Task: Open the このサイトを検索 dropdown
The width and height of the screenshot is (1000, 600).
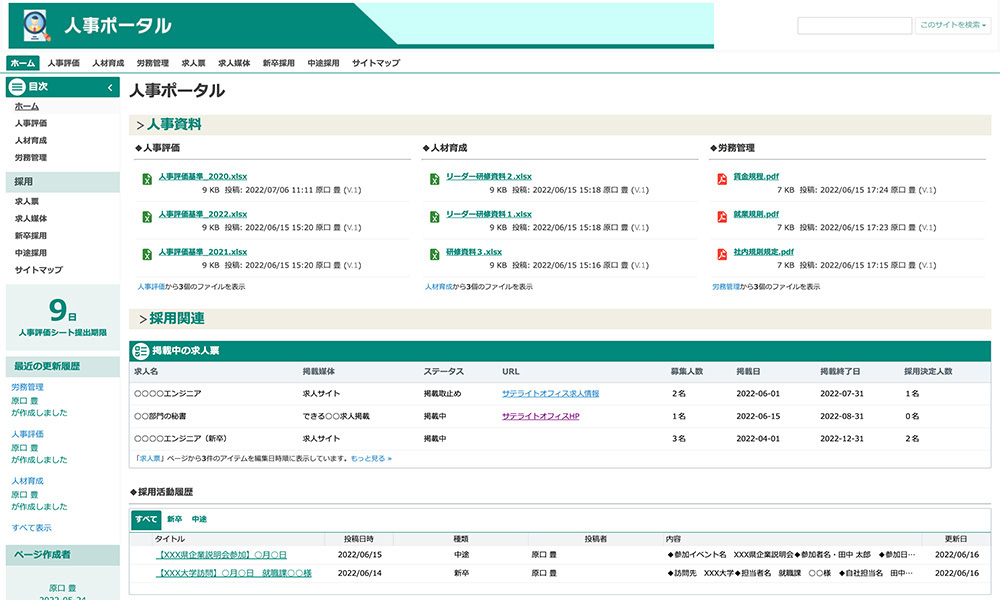Action: coord(953,26)
